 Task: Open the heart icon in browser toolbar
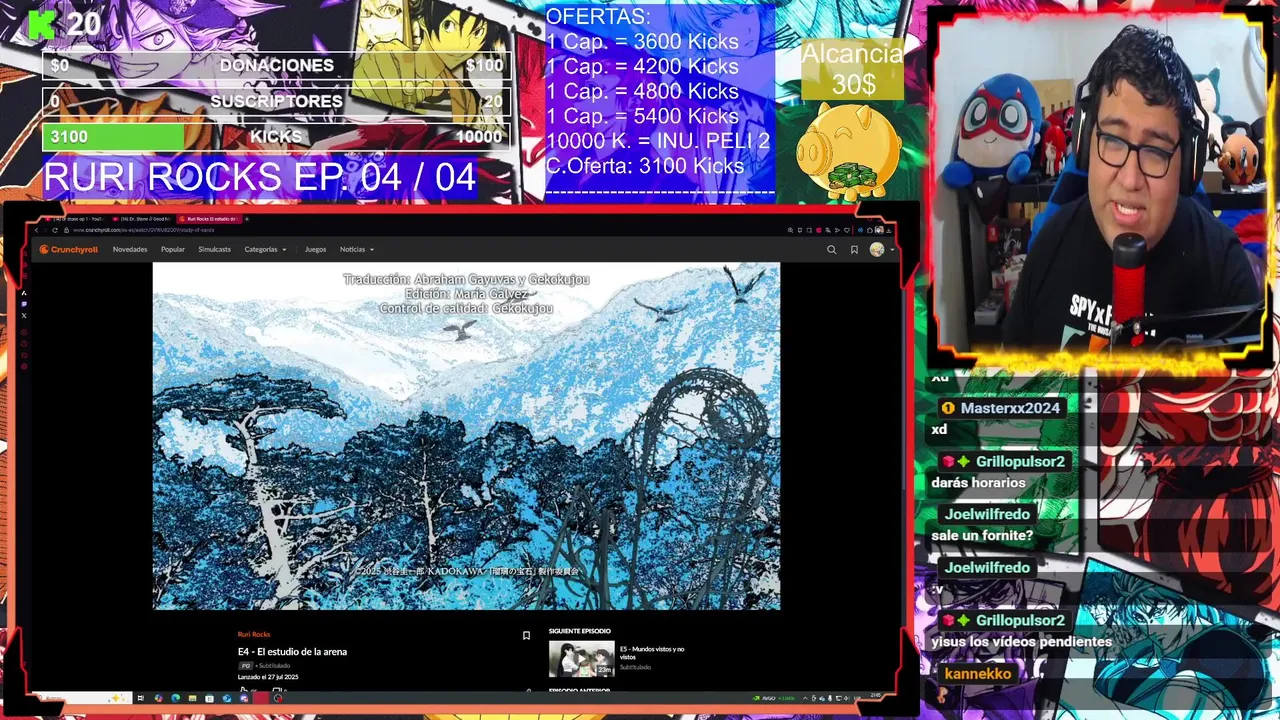pos(847,230)
